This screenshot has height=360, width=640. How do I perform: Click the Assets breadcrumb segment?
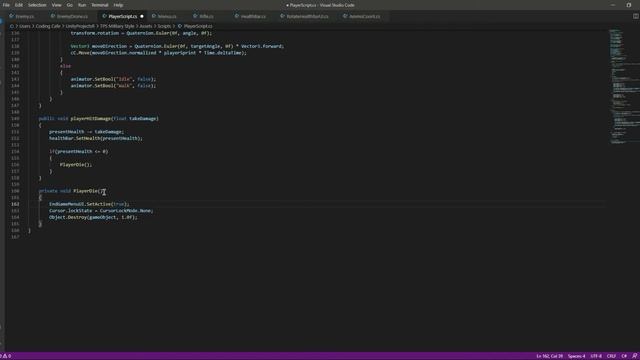146,26
